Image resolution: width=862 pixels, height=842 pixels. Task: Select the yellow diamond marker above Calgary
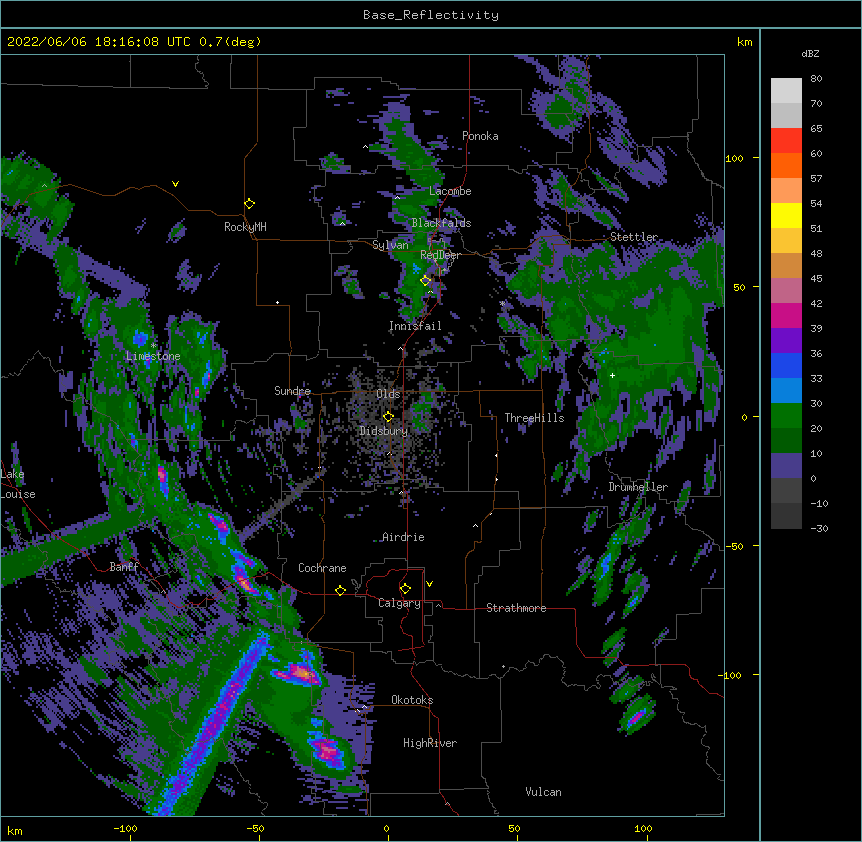click(x=405, y=589)
